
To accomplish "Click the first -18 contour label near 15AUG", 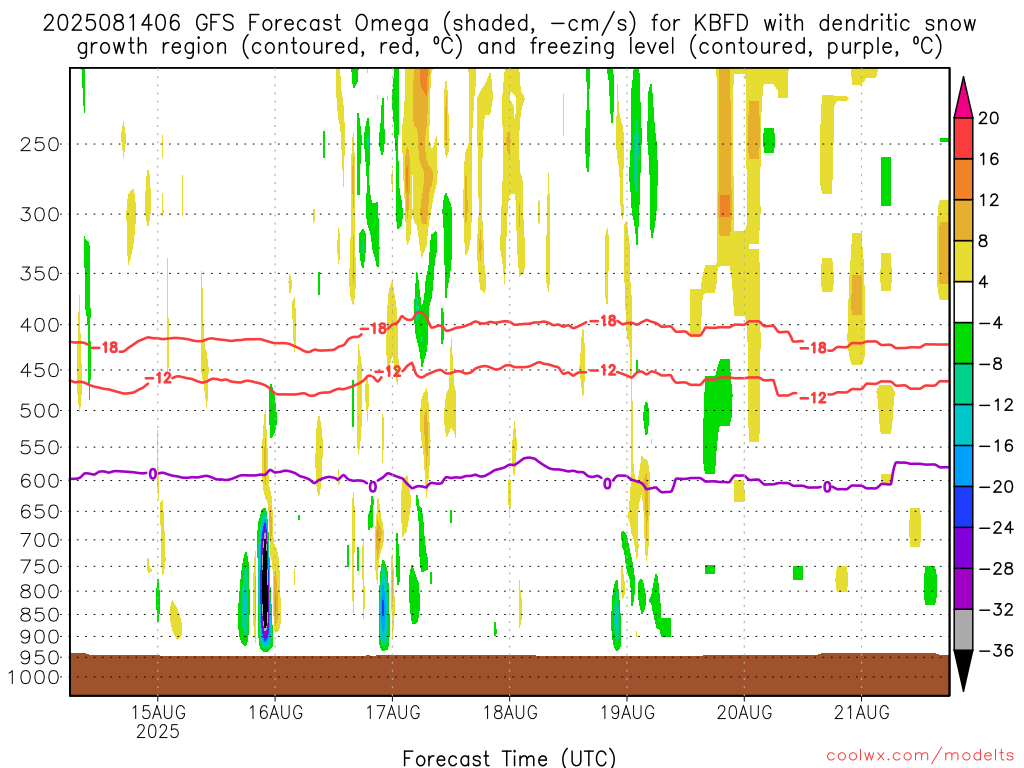I will coord(104,347).
